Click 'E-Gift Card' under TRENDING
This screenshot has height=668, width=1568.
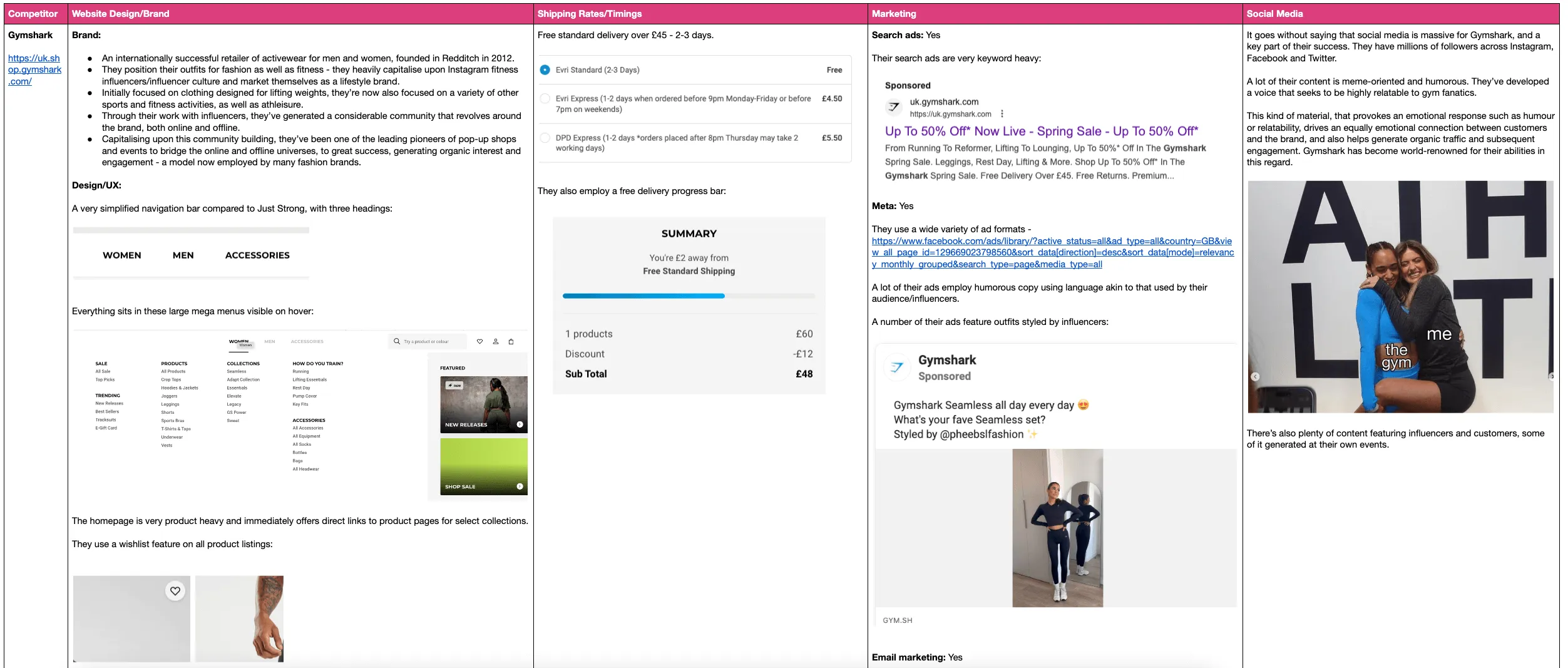click(x=106, y=428)
